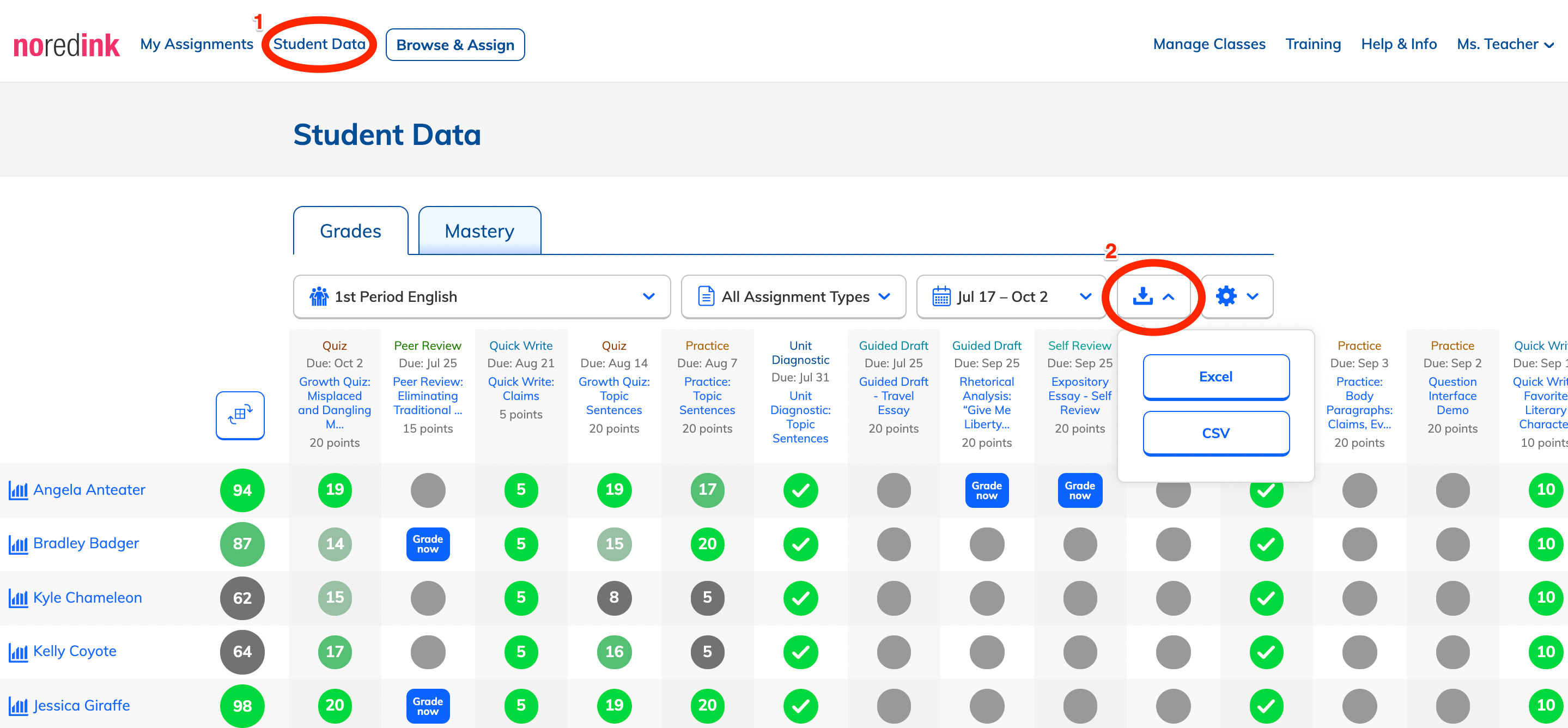Open Angela Anteater's Practice Topic Sentences score 17
The width and height of the screenshot is (1568, 728).
(707, 490)
